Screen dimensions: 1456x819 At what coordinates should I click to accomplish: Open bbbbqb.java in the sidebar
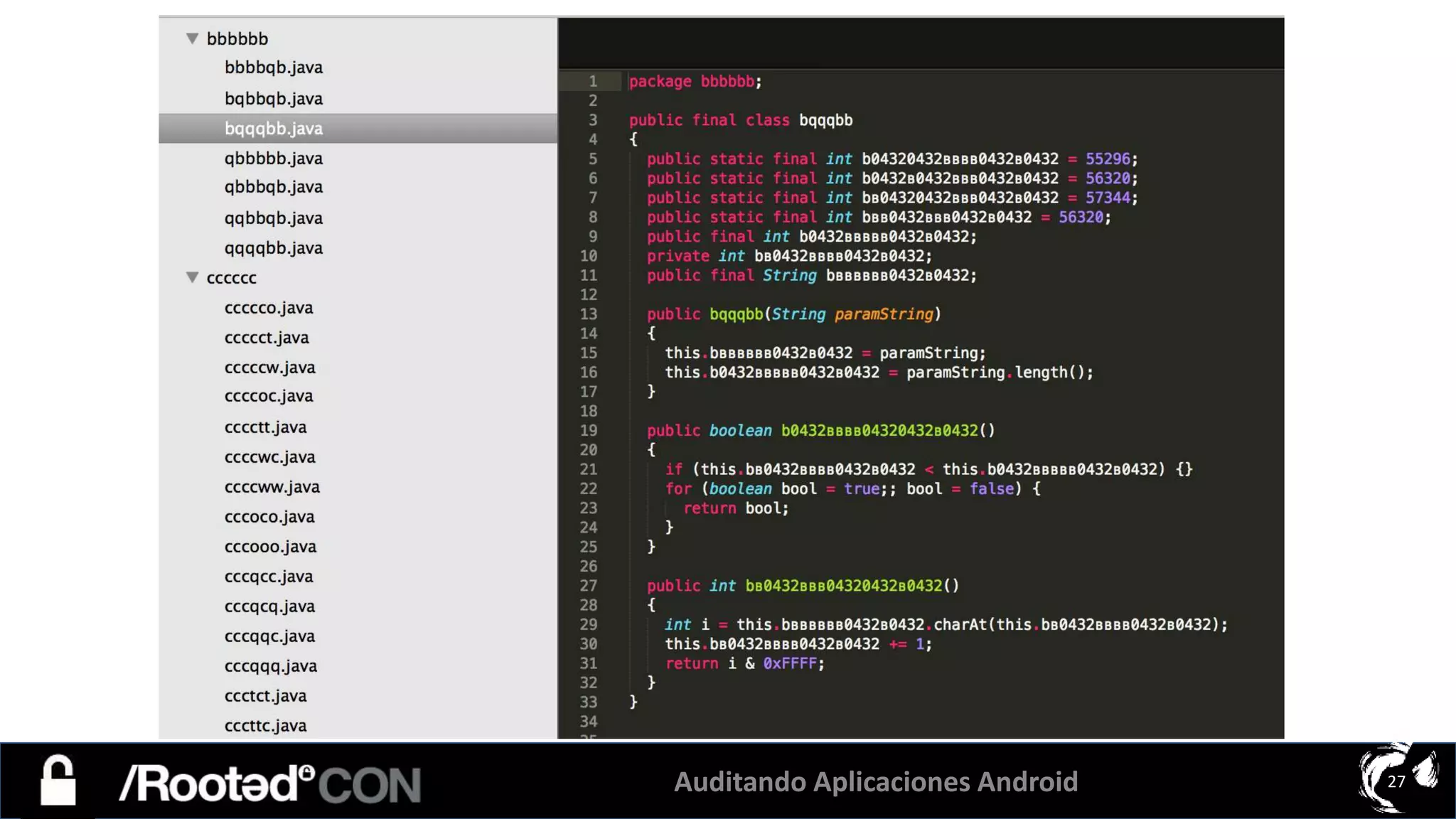[x=274, y=68]
